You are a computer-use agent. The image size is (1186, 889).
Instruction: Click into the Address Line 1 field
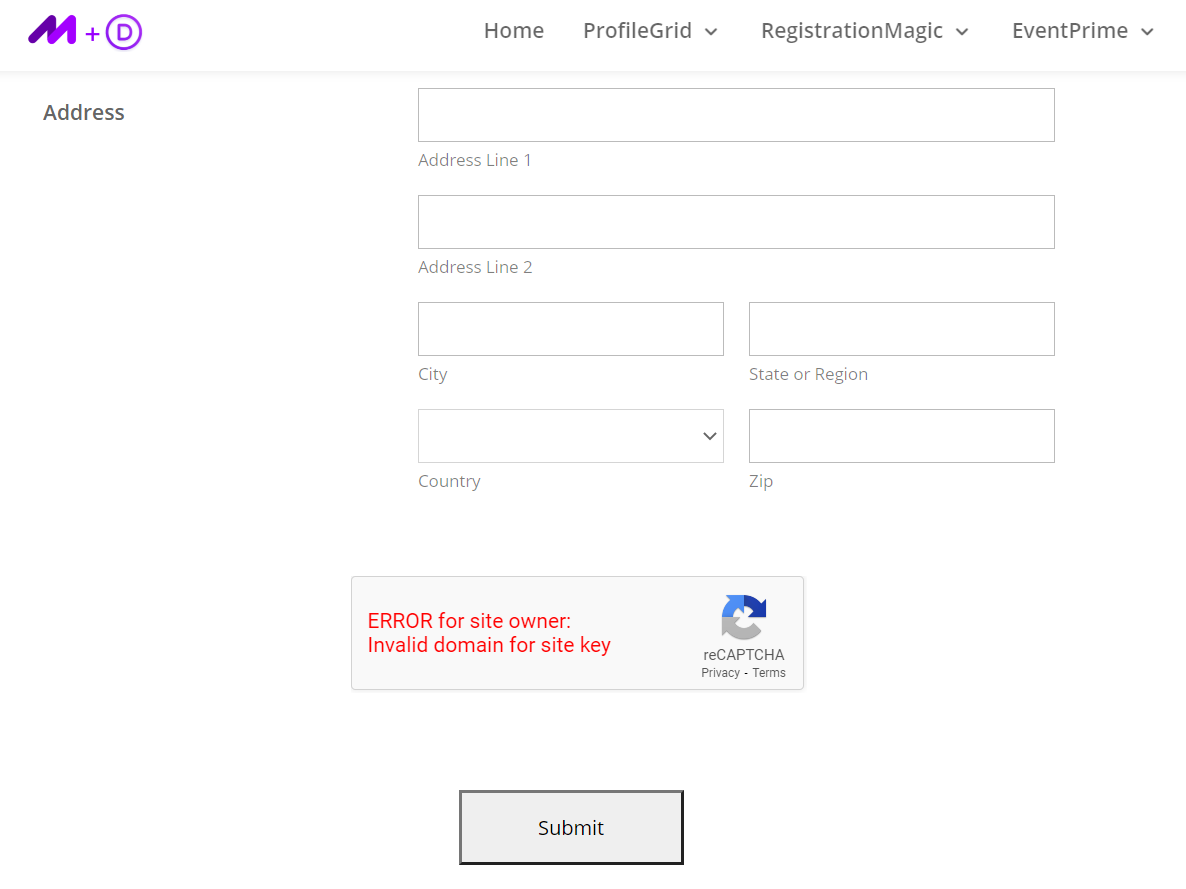coord(736,114)
